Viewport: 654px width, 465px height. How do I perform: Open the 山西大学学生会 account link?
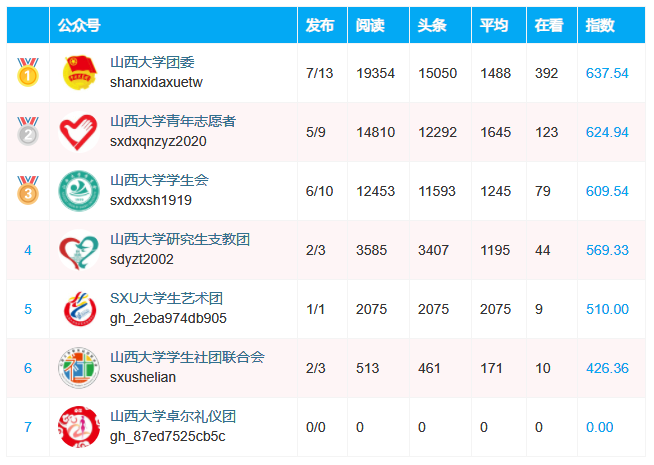(159, 181)
